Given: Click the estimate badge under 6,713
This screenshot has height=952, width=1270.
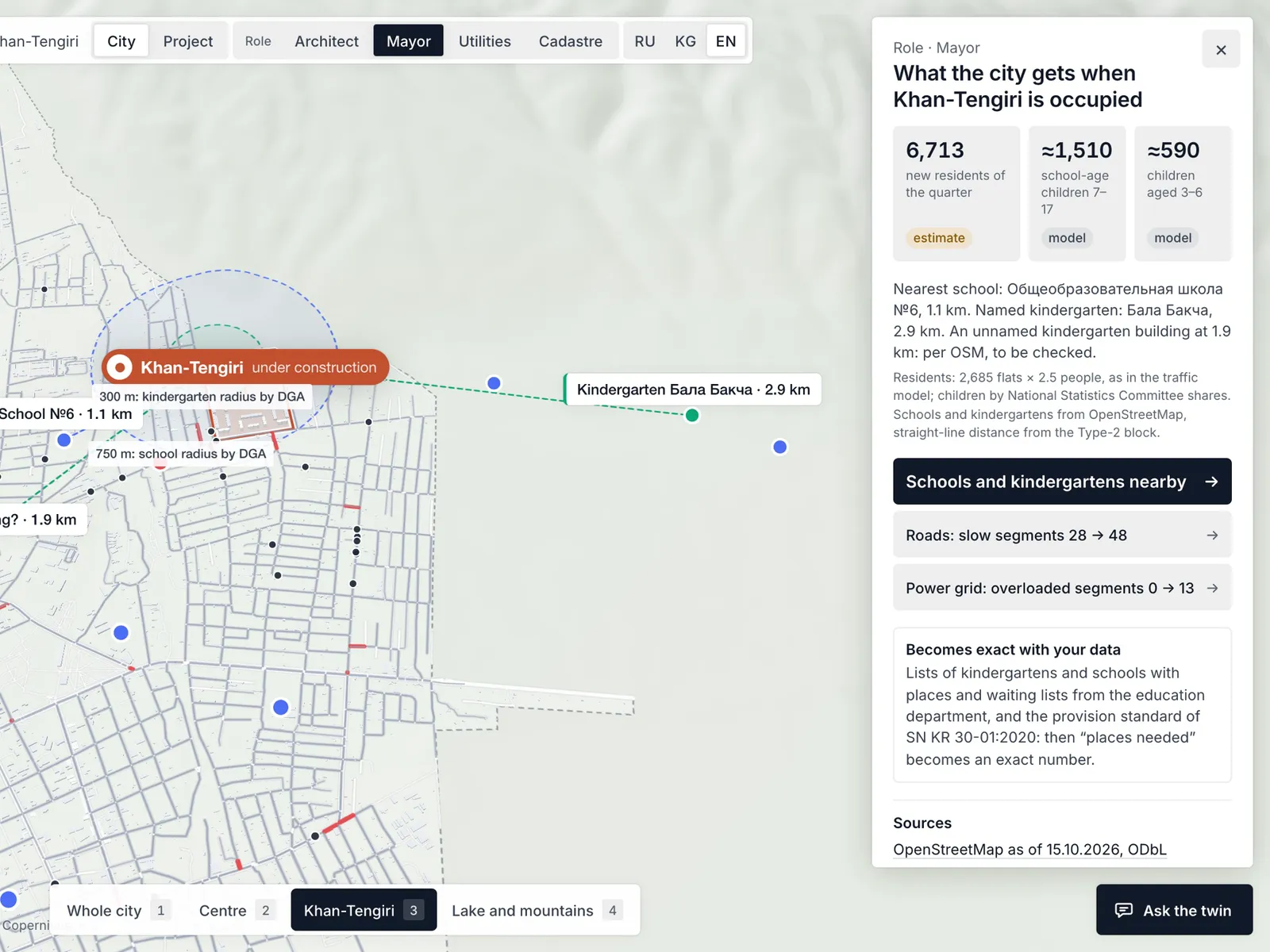Looking at the screenshot, I should pos(939,238).
